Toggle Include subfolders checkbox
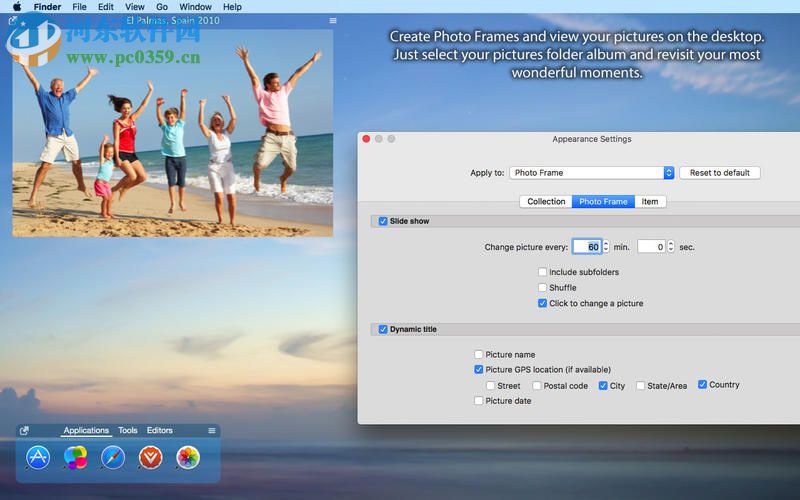 (x=542, y=272)
